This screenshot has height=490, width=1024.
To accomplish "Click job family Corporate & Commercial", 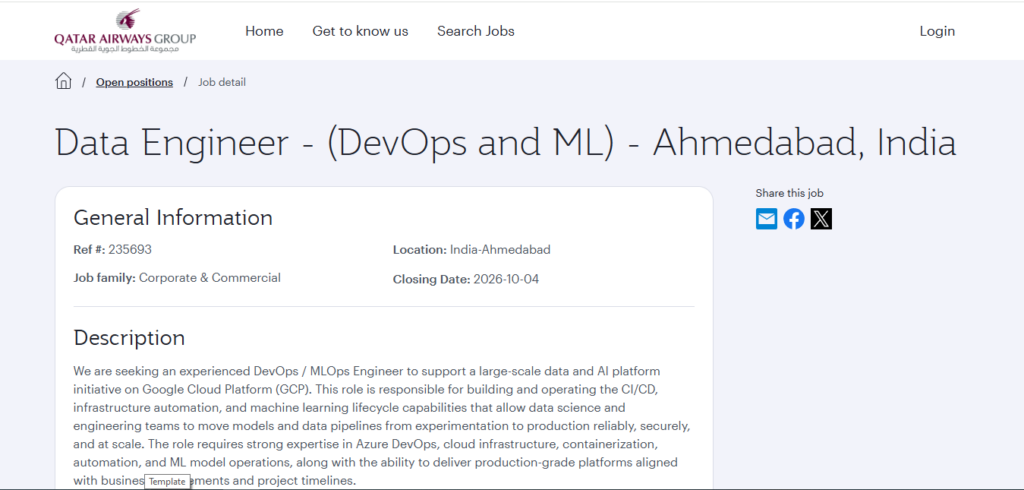I will [x=210, y=278].
